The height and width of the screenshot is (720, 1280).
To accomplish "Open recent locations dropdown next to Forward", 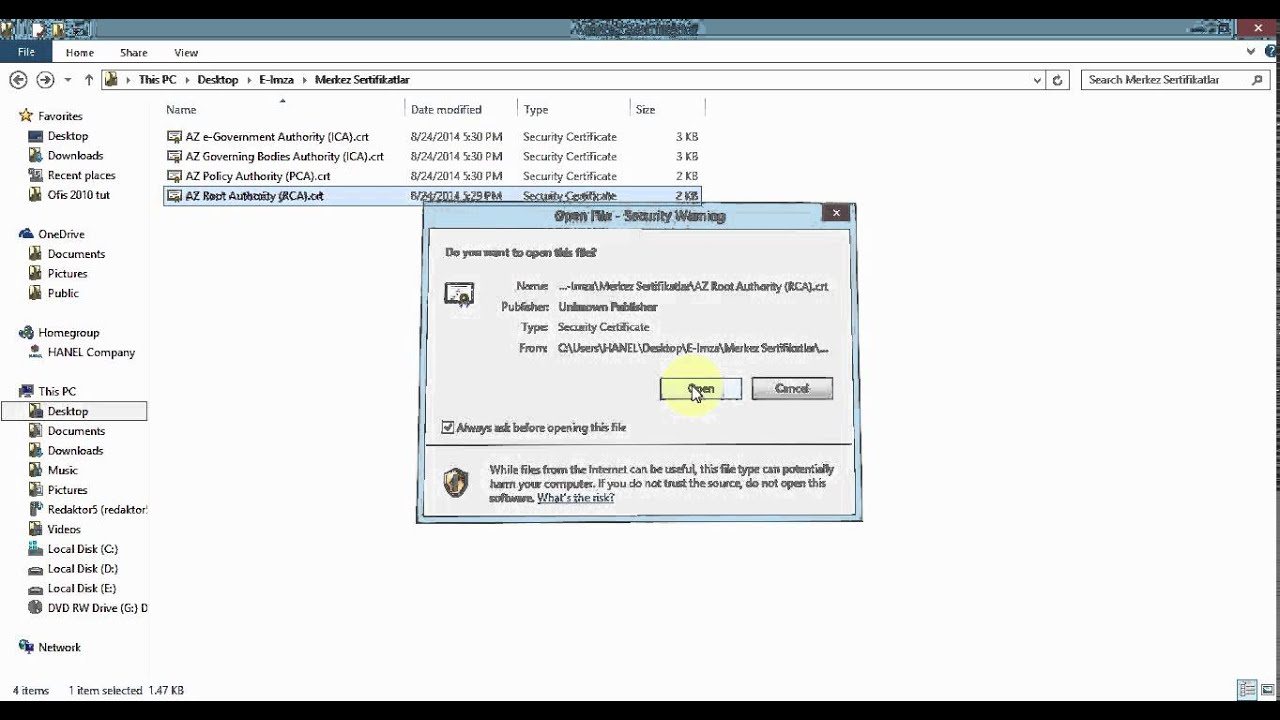I will [68, 80].
